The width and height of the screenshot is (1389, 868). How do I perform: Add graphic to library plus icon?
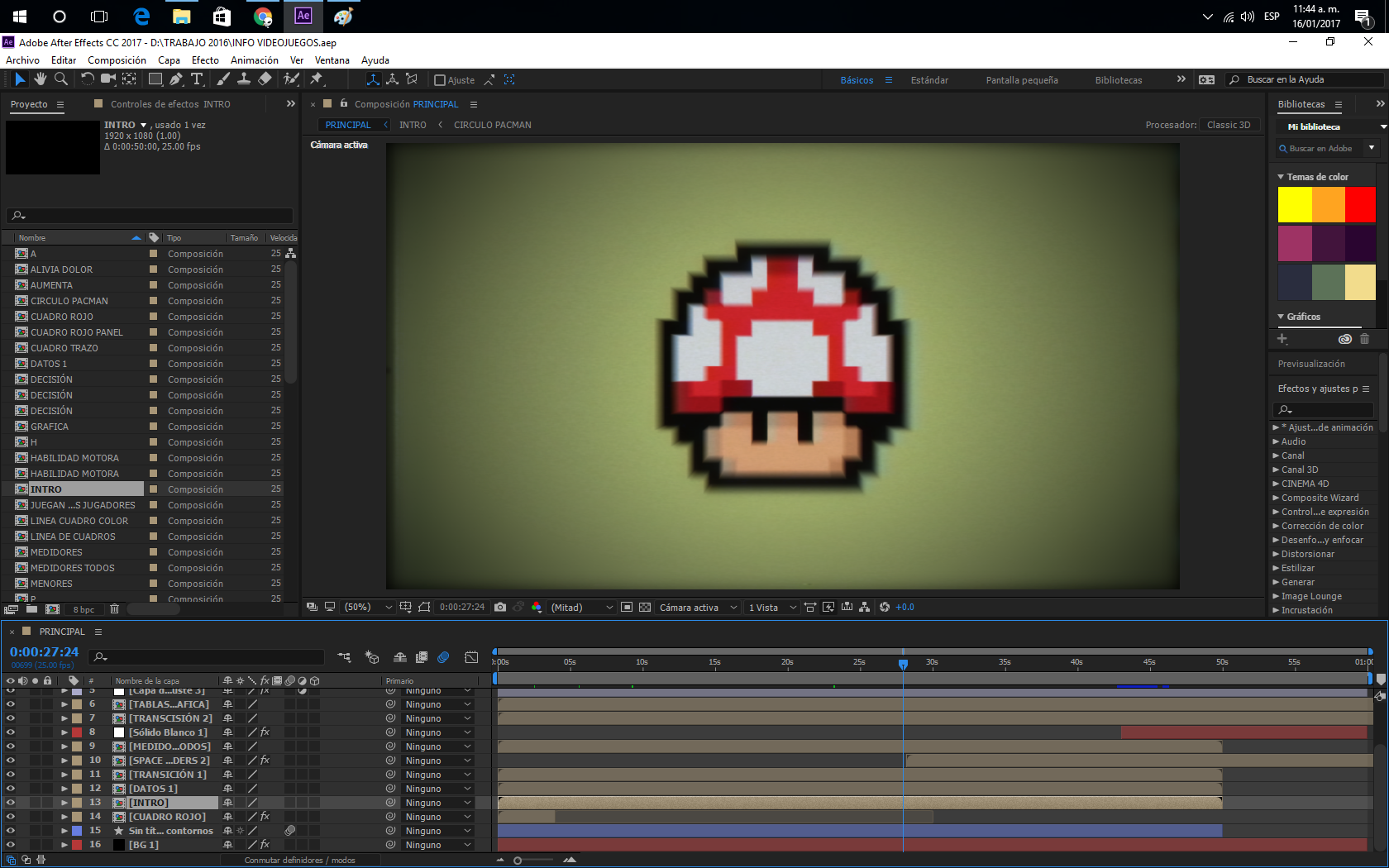coord(1282,339)
